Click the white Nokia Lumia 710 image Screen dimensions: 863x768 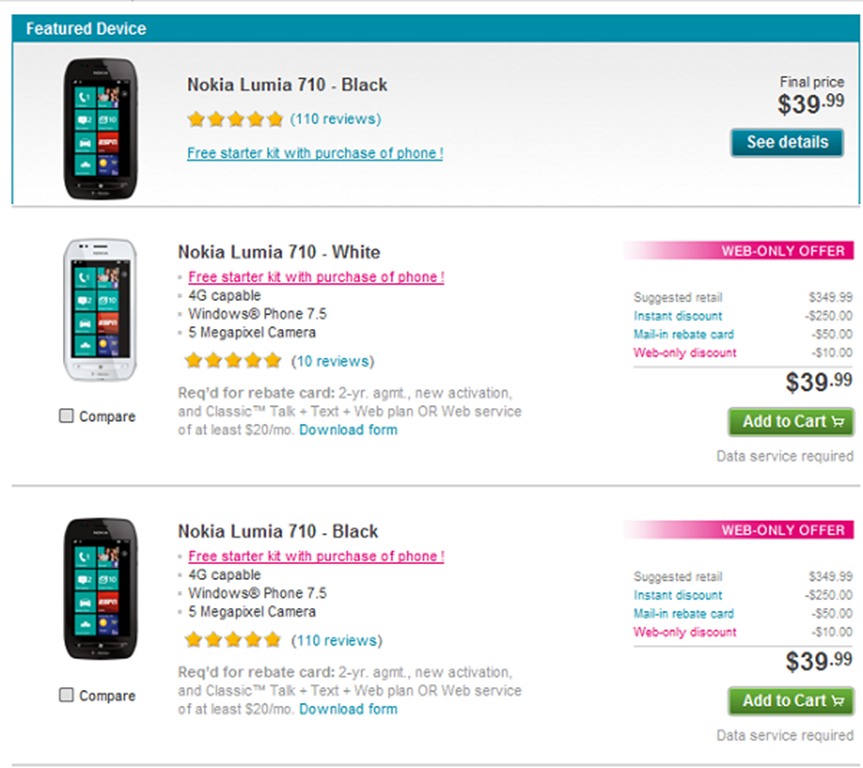[98, 310]
